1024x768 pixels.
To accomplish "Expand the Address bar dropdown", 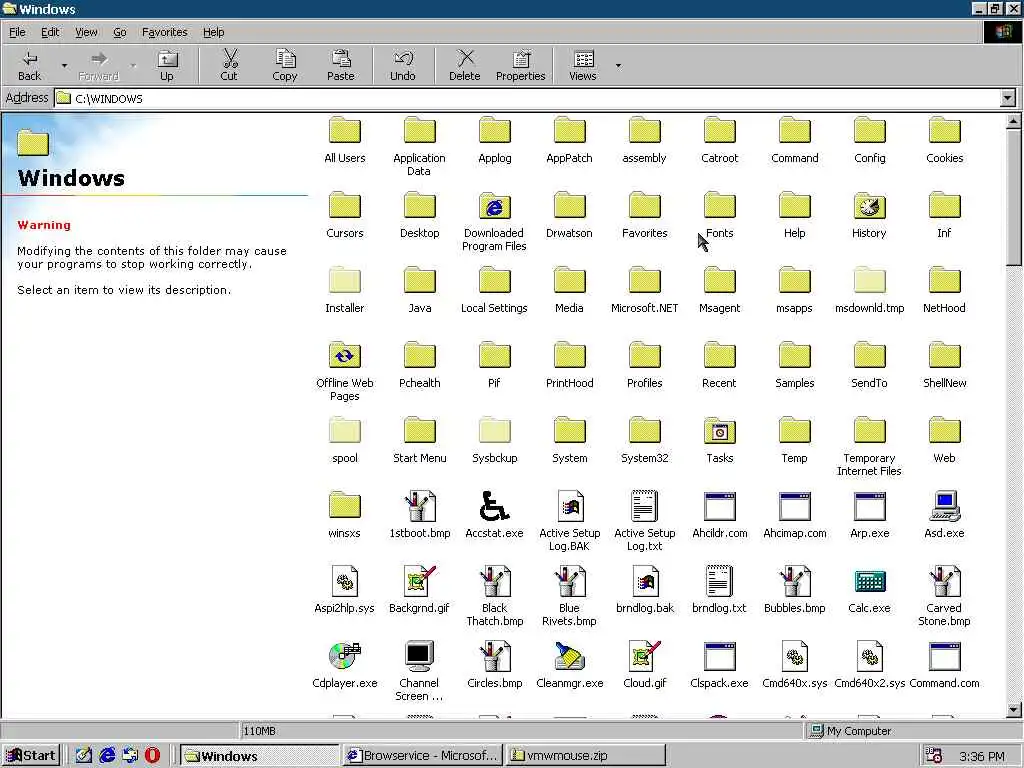I will tap(1008, 99).
